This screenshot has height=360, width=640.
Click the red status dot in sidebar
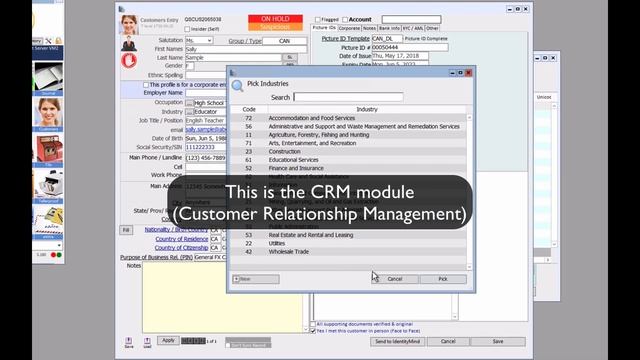coord(53,255)
